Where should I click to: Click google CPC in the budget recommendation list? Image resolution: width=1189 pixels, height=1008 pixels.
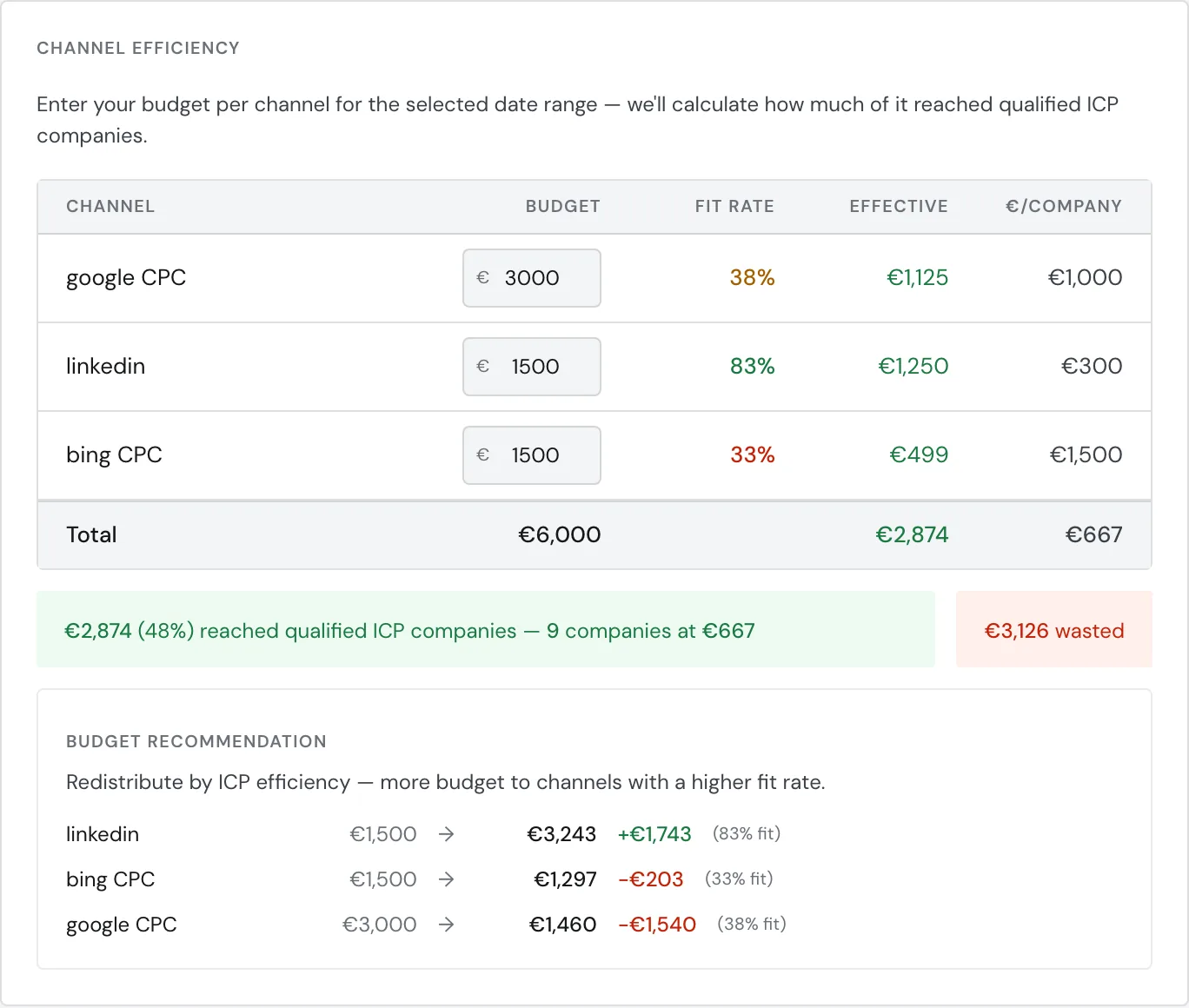pyautogui.click(x=122, y=925)
